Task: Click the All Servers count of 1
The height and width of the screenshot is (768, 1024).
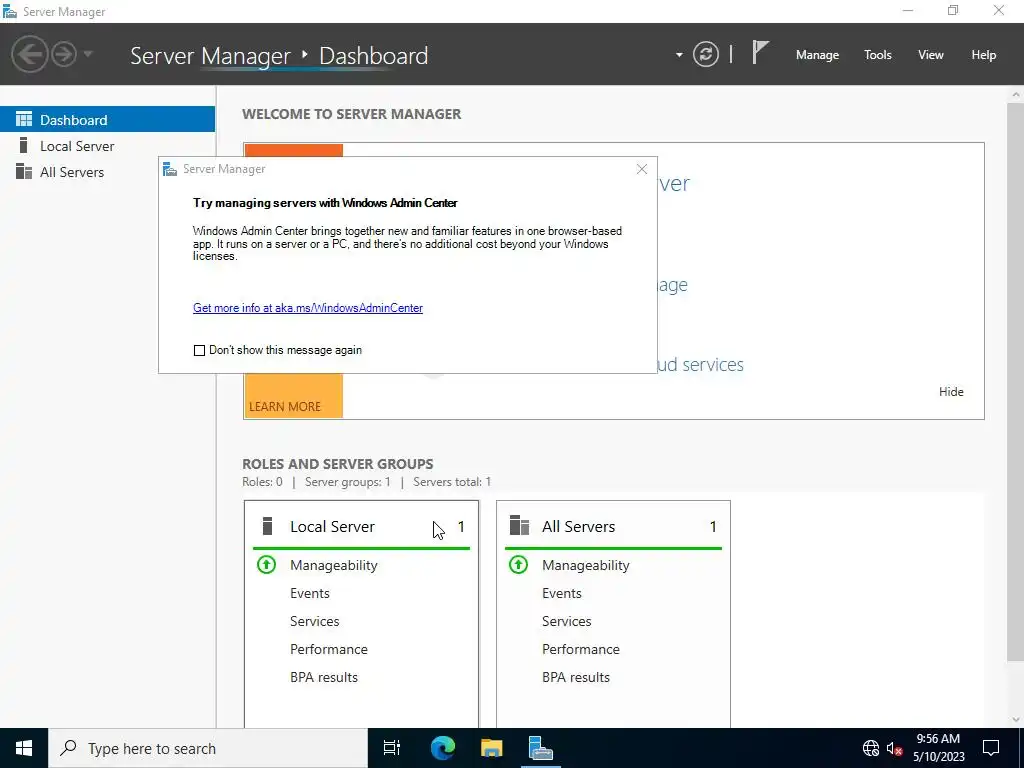Action: point(712,526)
